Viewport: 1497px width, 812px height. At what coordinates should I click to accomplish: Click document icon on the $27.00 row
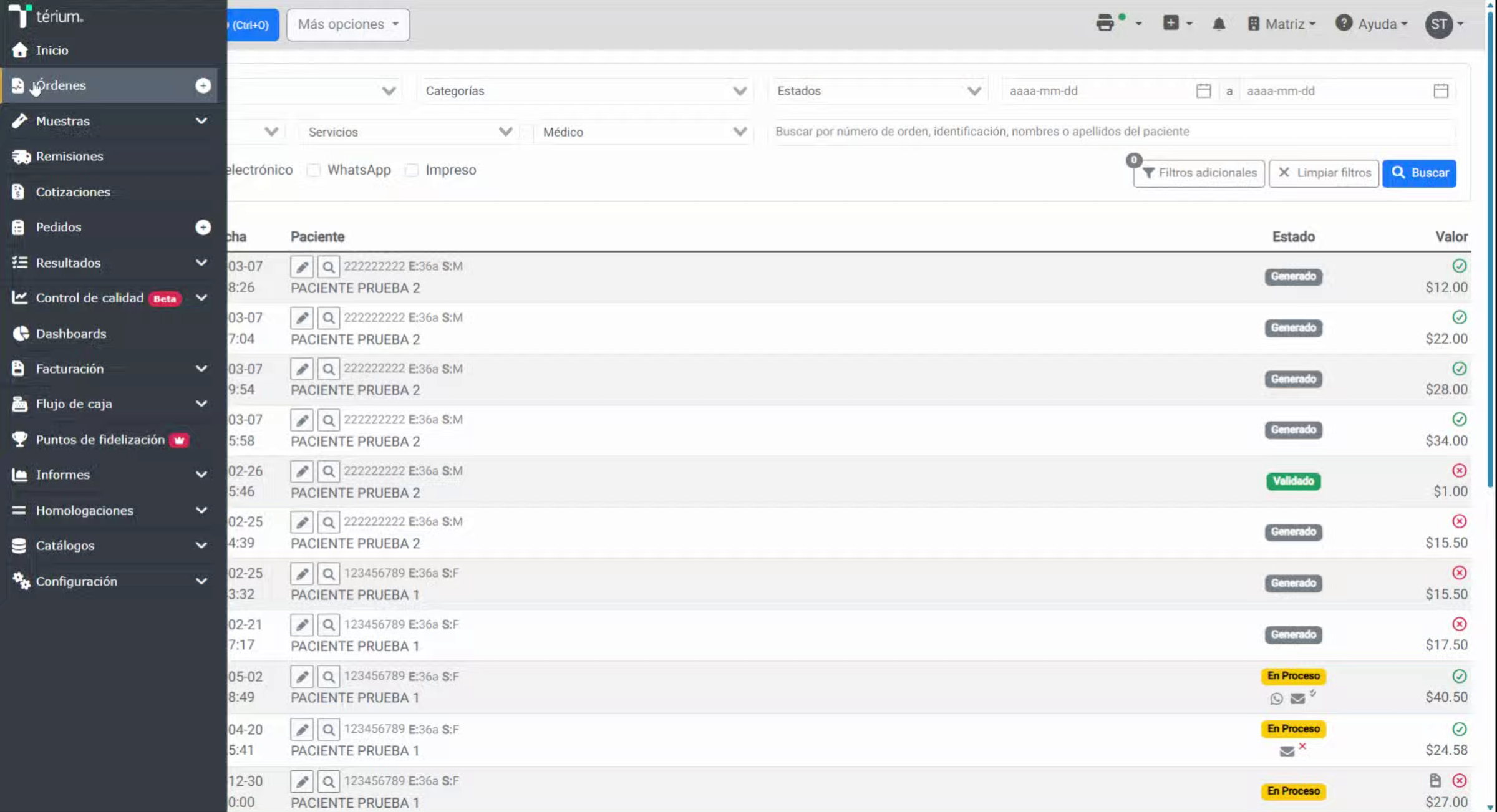[x=1435, y=780]
